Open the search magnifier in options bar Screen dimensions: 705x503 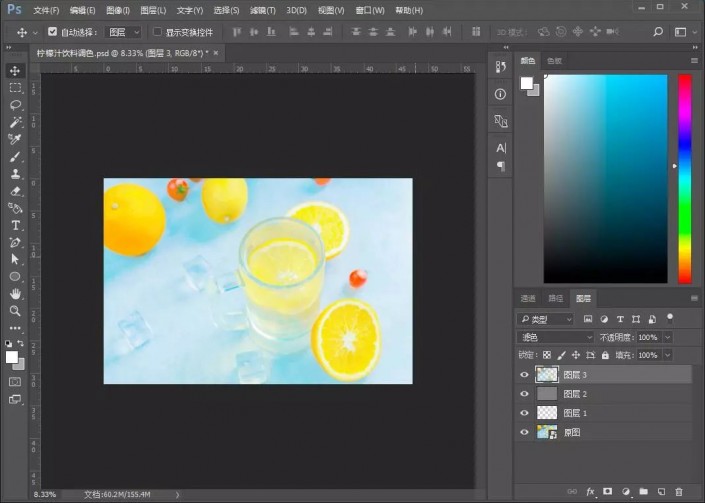(x=658, y=32)
